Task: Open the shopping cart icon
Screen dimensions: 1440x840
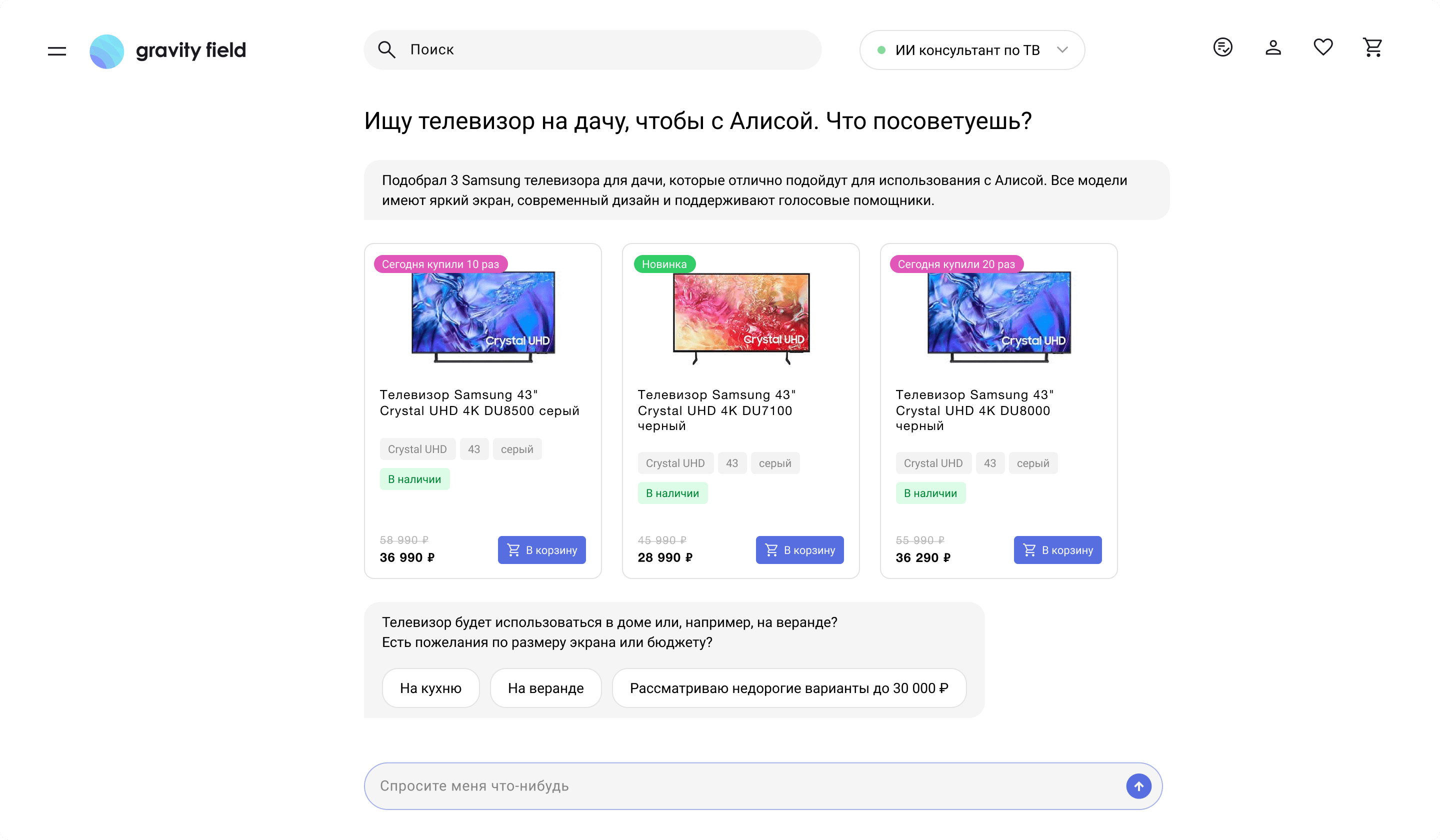Action: pyautogui.click(x=1372, y=48)
